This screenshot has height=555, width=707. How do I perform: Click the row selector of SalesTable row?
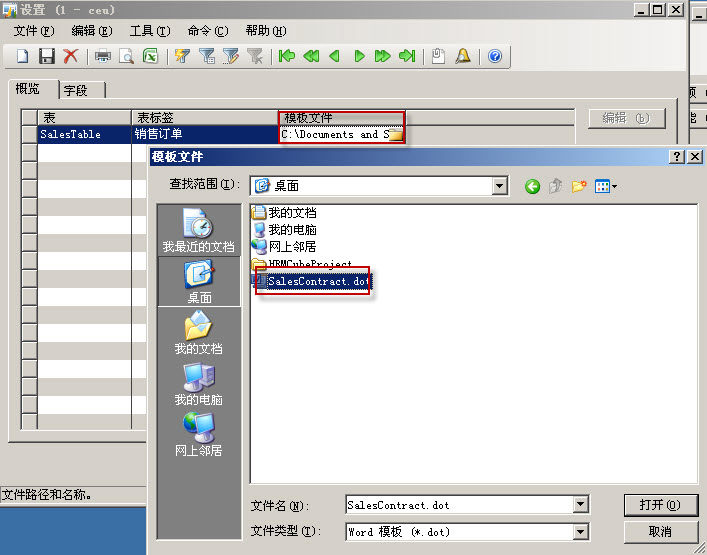(x=29, y=134)
